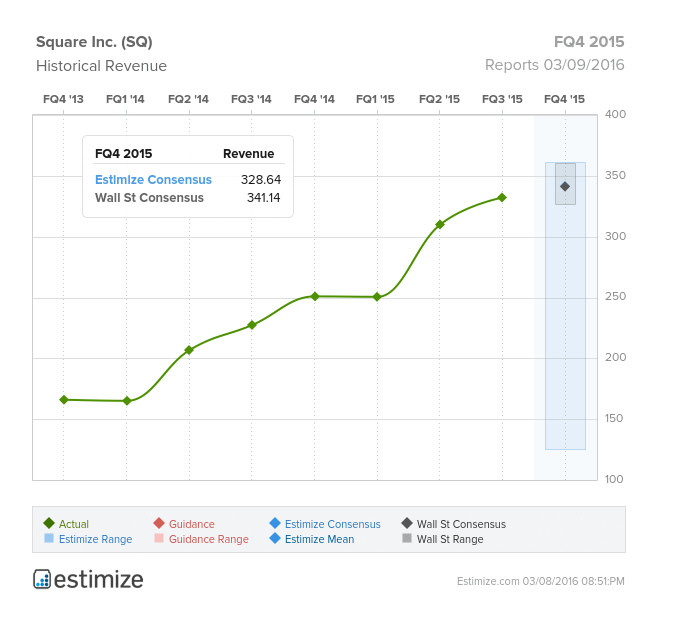The width and height of the screenshot is (675, 620).
Task: Click the Square Inc. (SQ) title
Action: (94, 42)
